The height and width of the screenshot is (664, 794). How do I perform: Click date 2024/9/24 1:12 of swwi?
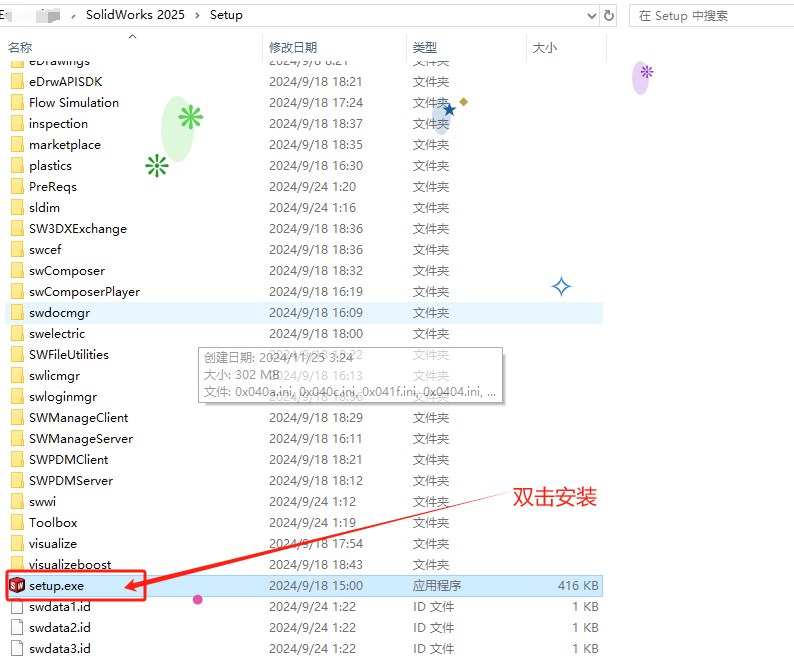[312, 502]
